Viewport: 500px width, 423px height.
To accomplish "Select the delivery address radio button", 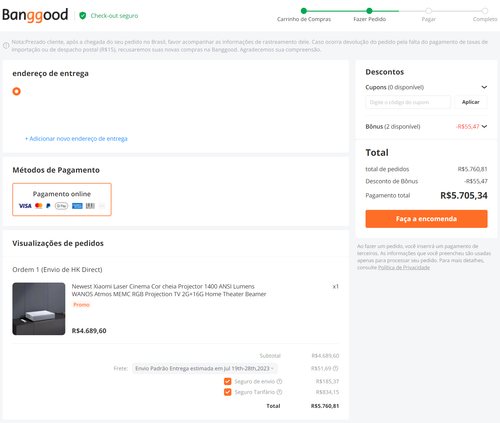I will [x=16, y=91].
